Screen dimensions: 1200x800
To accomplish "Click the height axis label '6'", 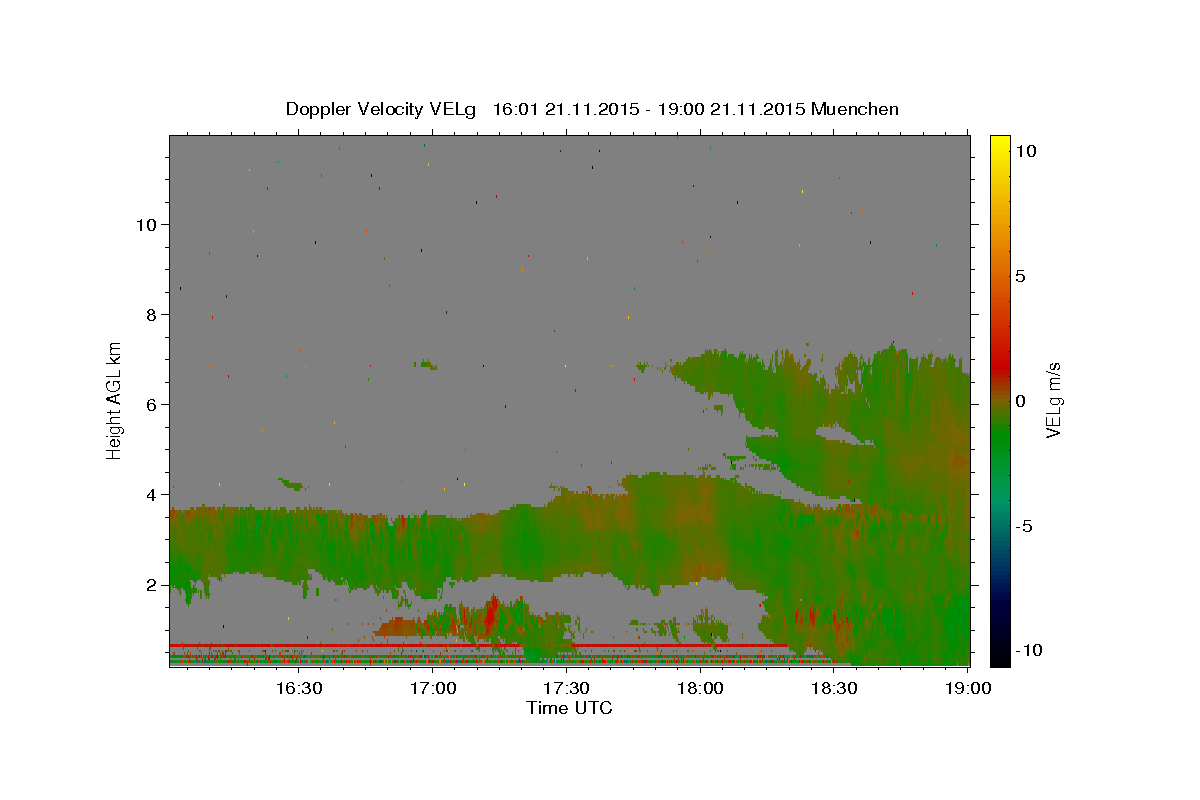I will pos(152,405).
